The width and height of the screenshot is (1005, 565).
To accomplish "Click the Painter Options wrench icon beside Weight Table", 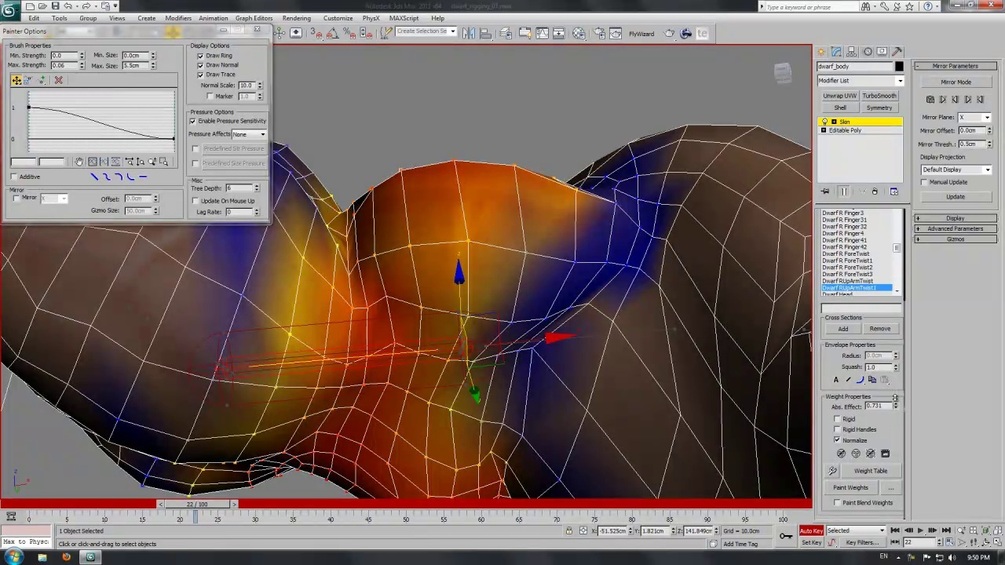I will 832,471.
